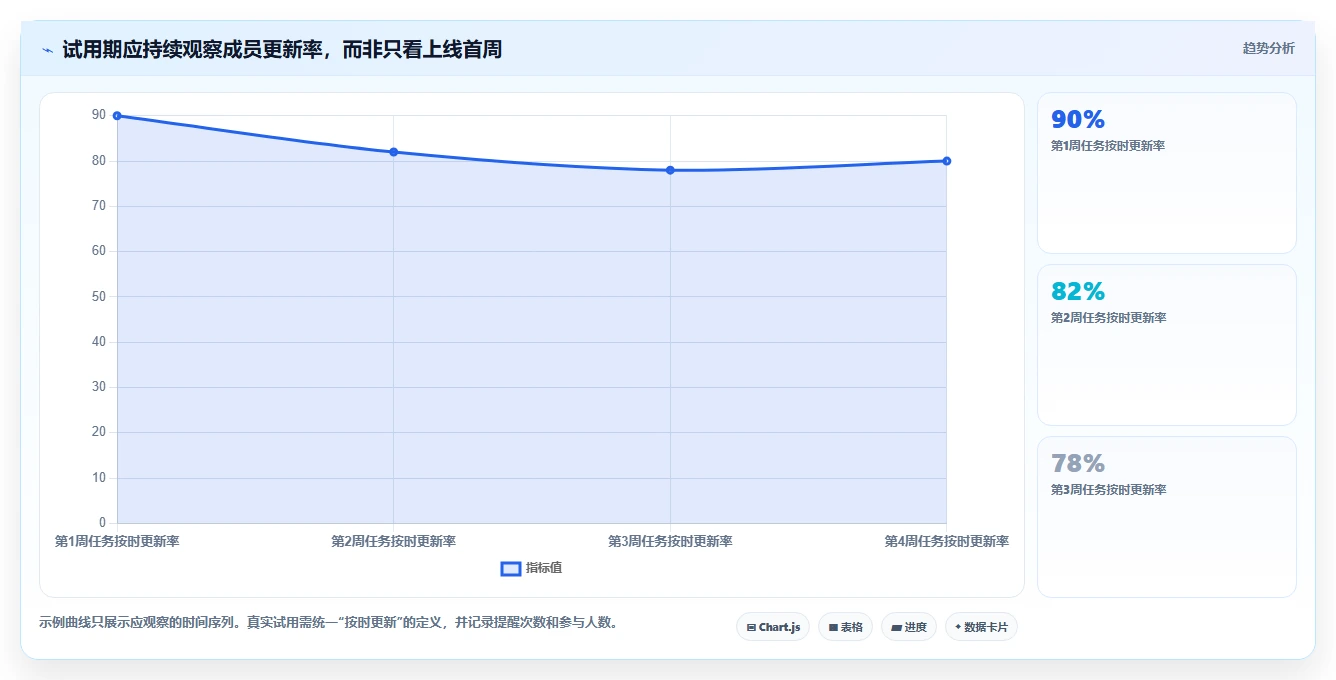Viewport: 1336px width, 680px height.
Task: Click the legend color box for 指标值
Action: 511,568
